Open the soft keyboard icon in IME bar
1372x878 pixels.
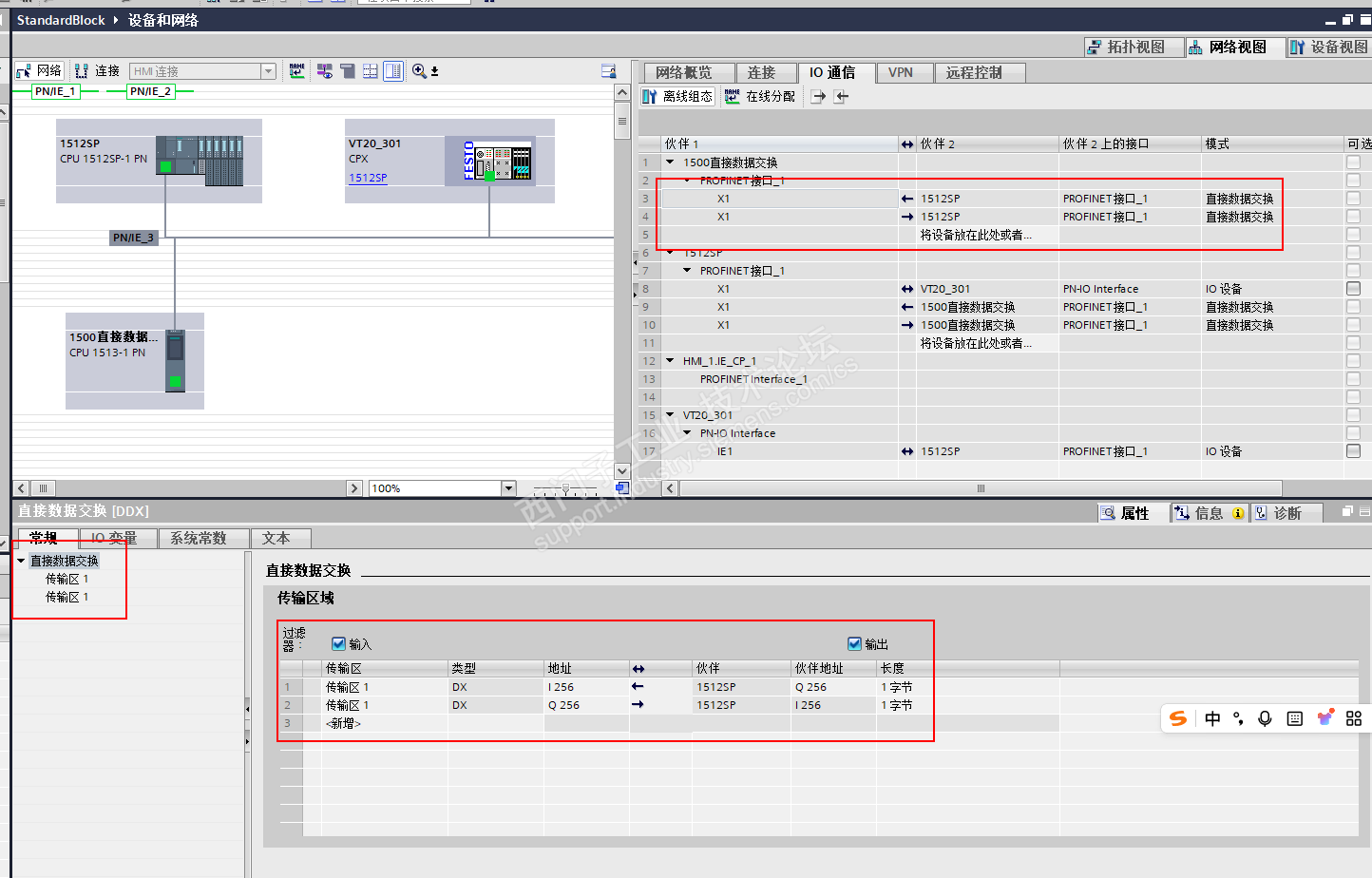1294,718
